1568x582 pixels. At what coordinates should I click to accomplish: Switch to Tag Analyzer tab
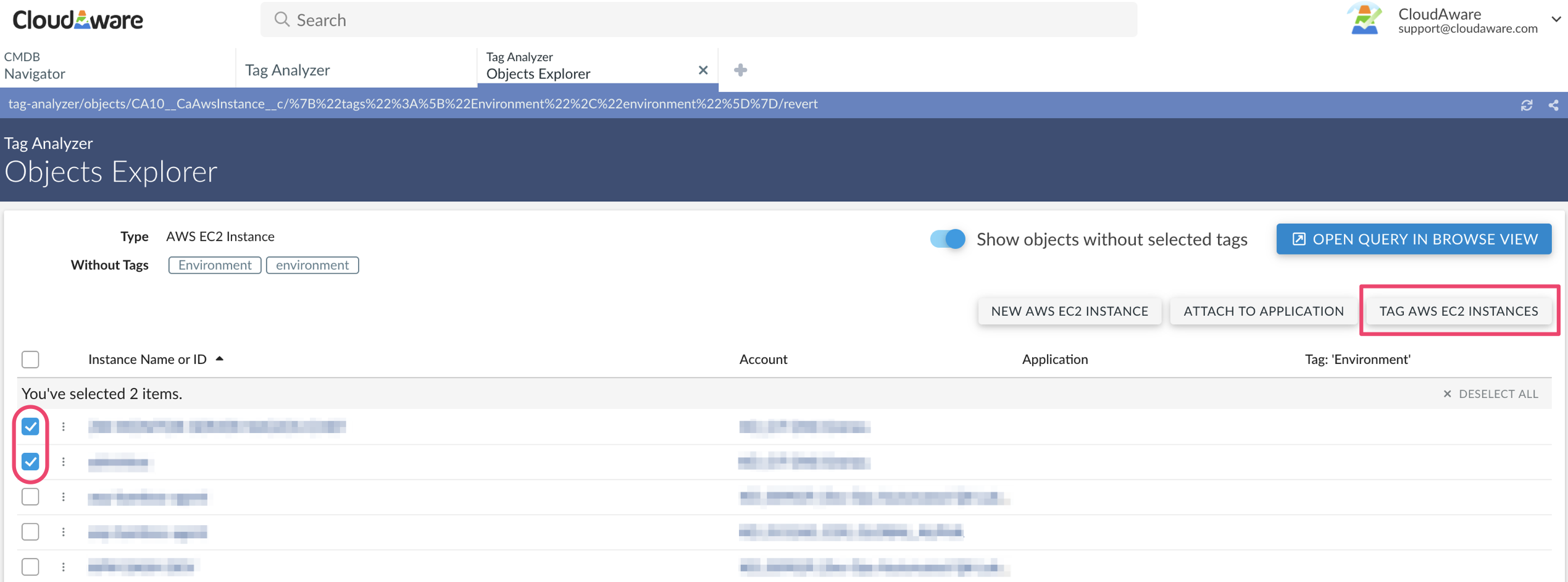pyautogui.click(x=356, y=70)
